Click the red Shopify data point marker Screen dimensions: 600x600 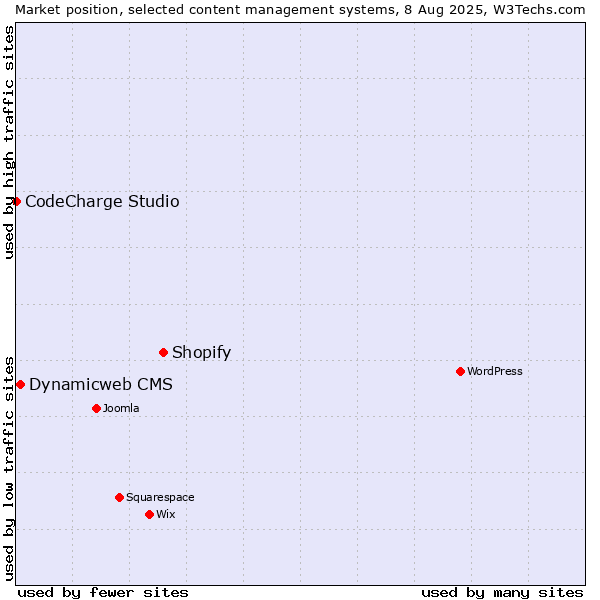tap(163, 352)
